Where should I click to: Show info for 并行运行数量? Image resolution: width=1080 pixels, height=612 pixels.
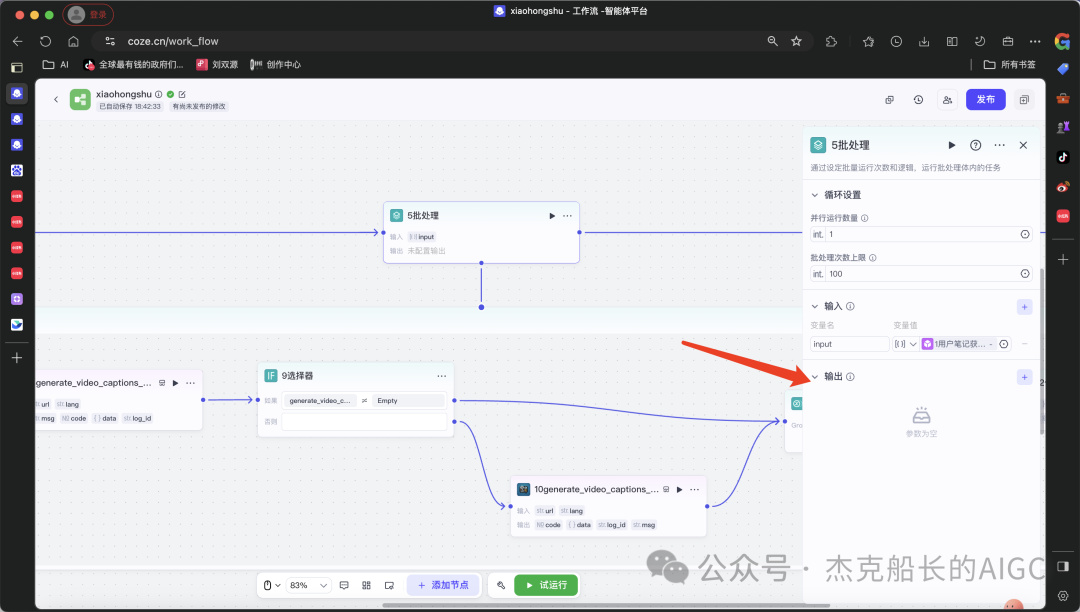coord(864,218)
